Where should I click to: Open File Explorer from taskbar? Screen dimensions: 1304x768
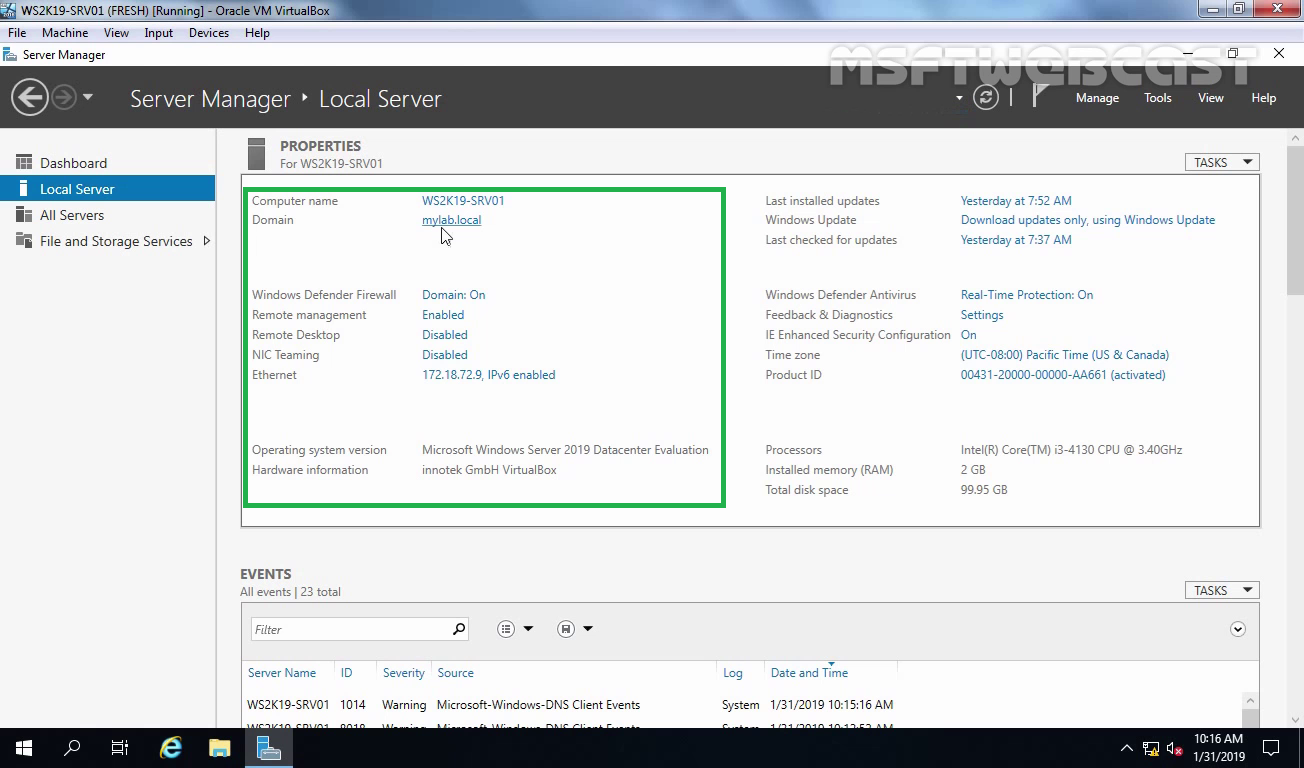[x=220, y=748]
